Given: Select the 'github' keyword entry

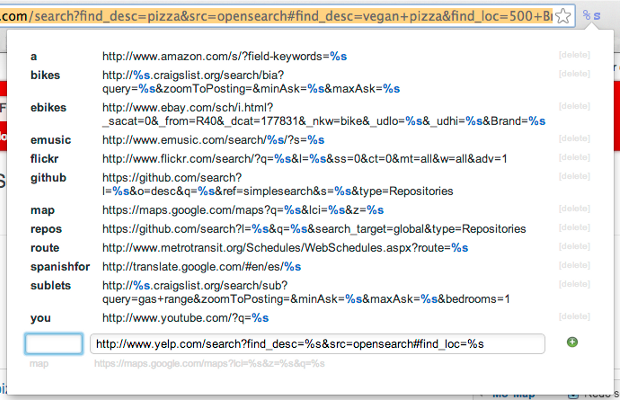Looking at the screenshot, I should (x=48, y=178).
